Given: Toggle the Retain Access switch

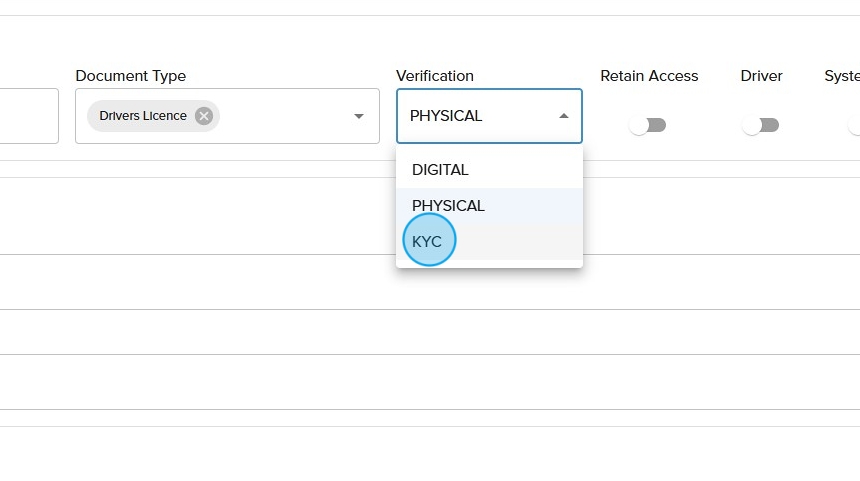Looking at the screenshot, I should click(648, 125).
